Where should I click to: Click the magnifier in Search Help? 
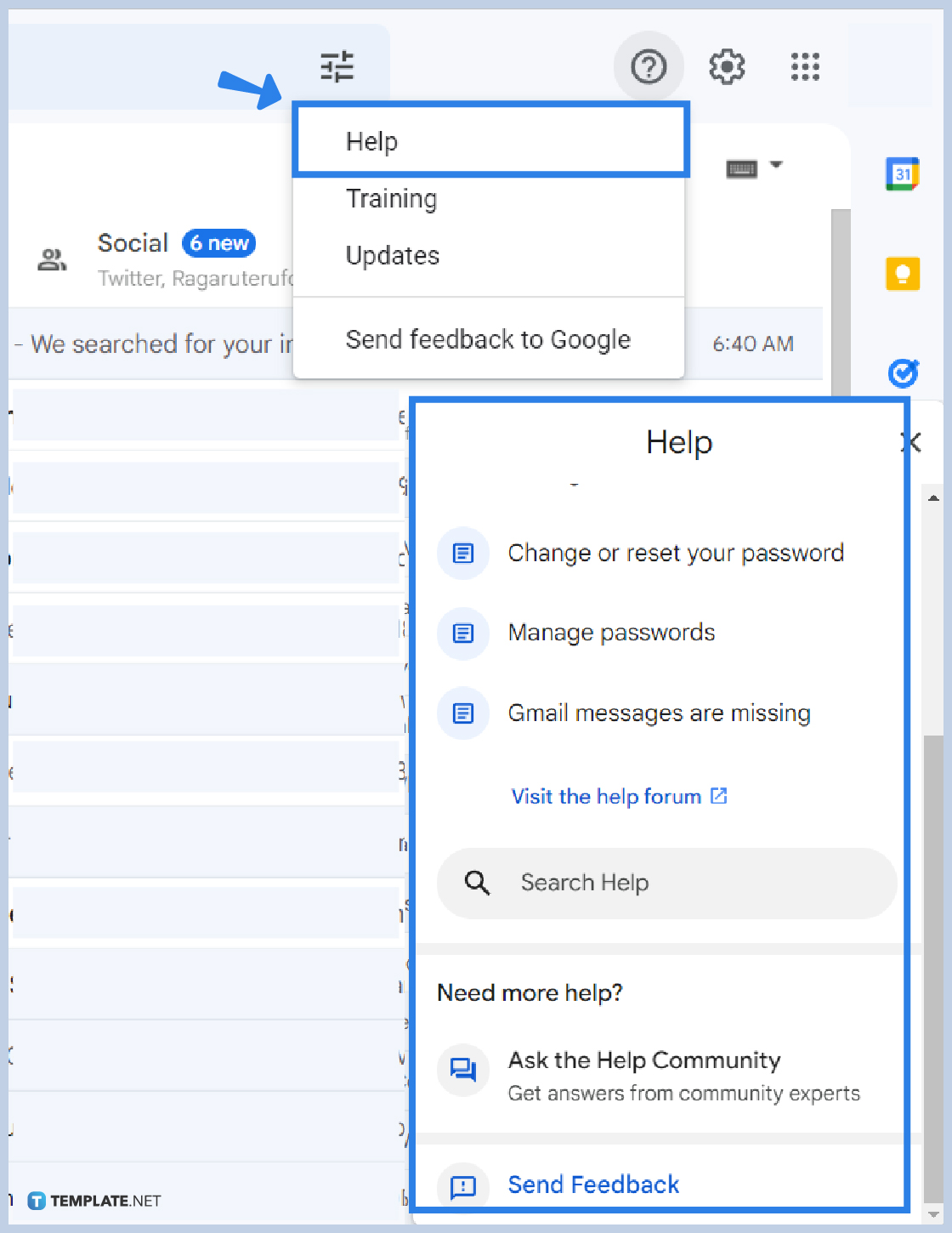476,883
